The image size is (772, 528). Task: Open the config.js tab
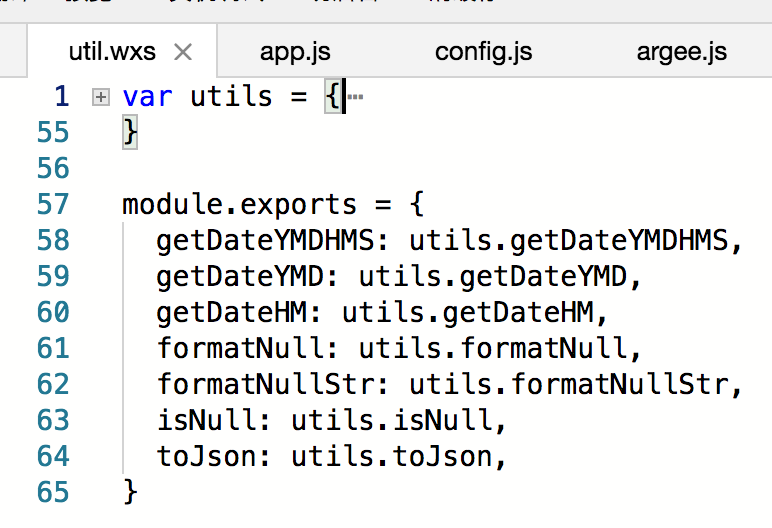483,52
